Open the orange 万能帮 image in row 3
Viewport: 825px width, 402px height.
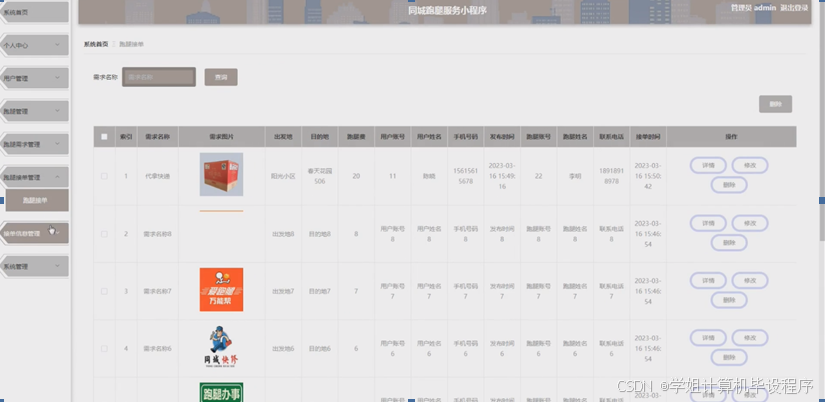click(222, 289)
